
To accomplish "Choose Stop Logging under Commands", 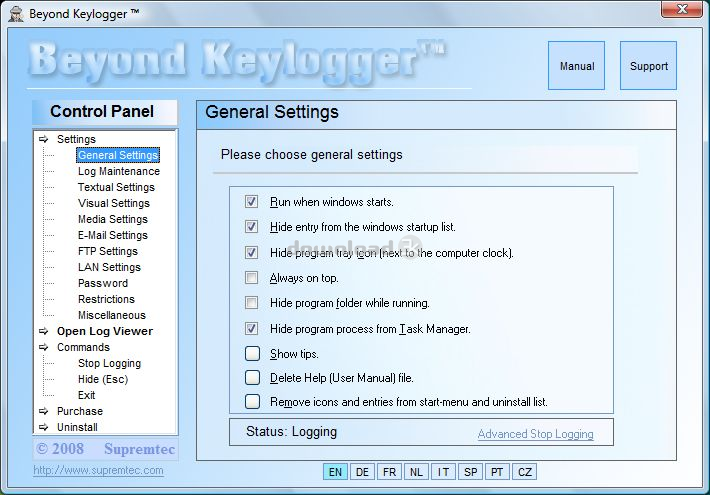I will [x=109, y=363].
